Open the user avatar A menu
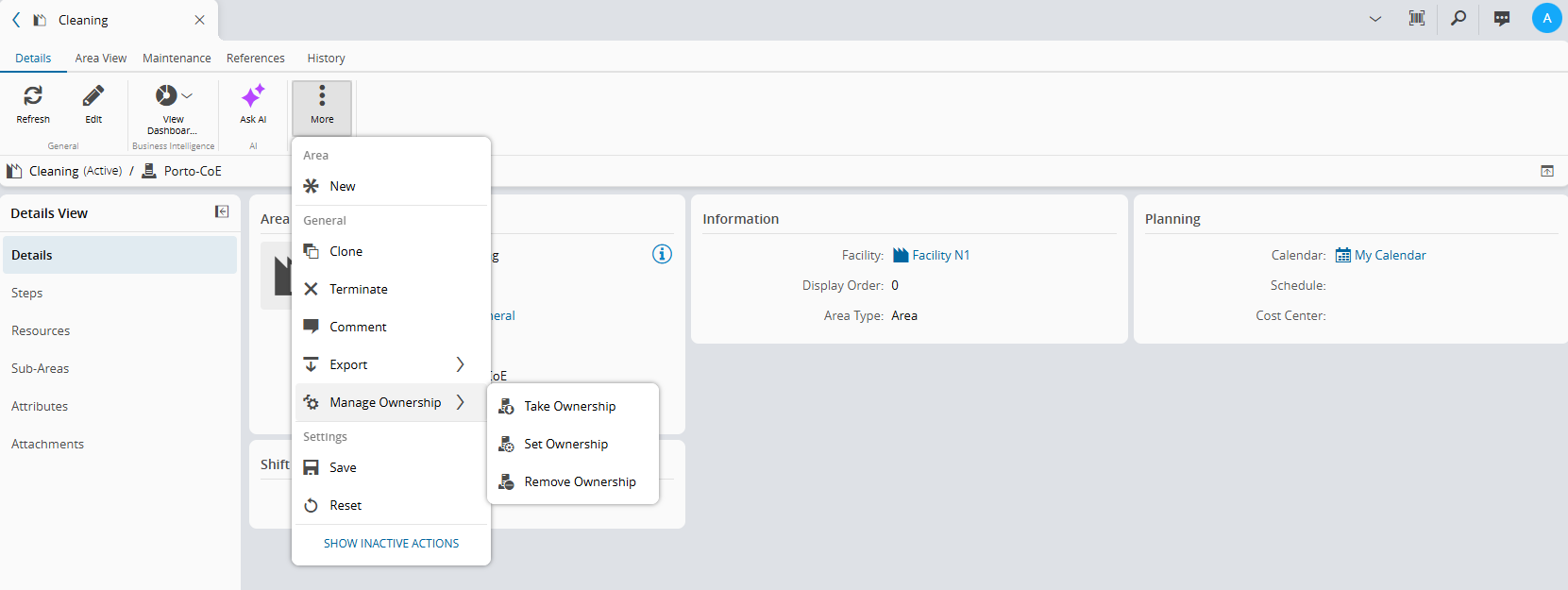The width and height of the screenshot is (1568, 590). coord(1546,18)
